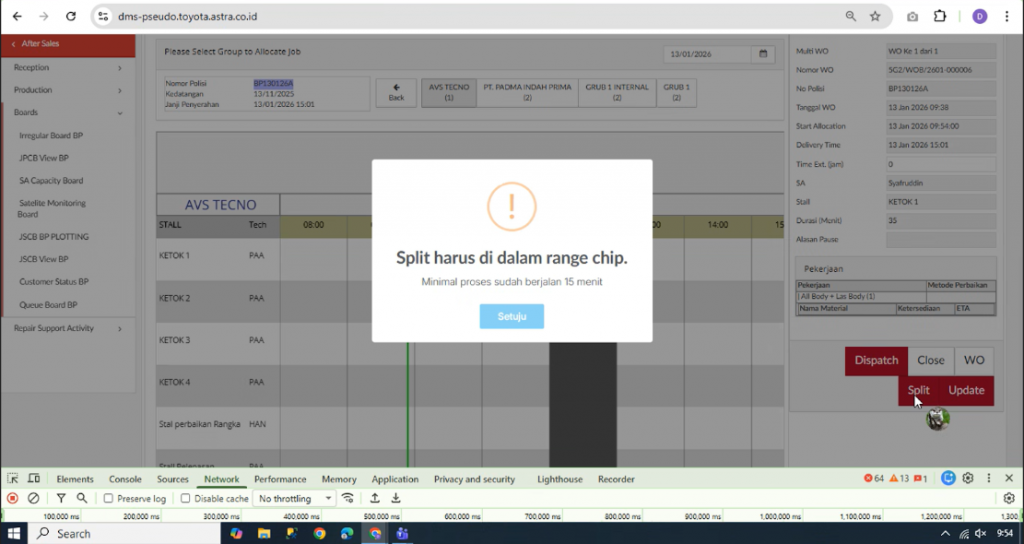Enable the Preserve log checkbox
Image resolution: width=1024 pixels, height=544 pixels.
coord(109,498)
